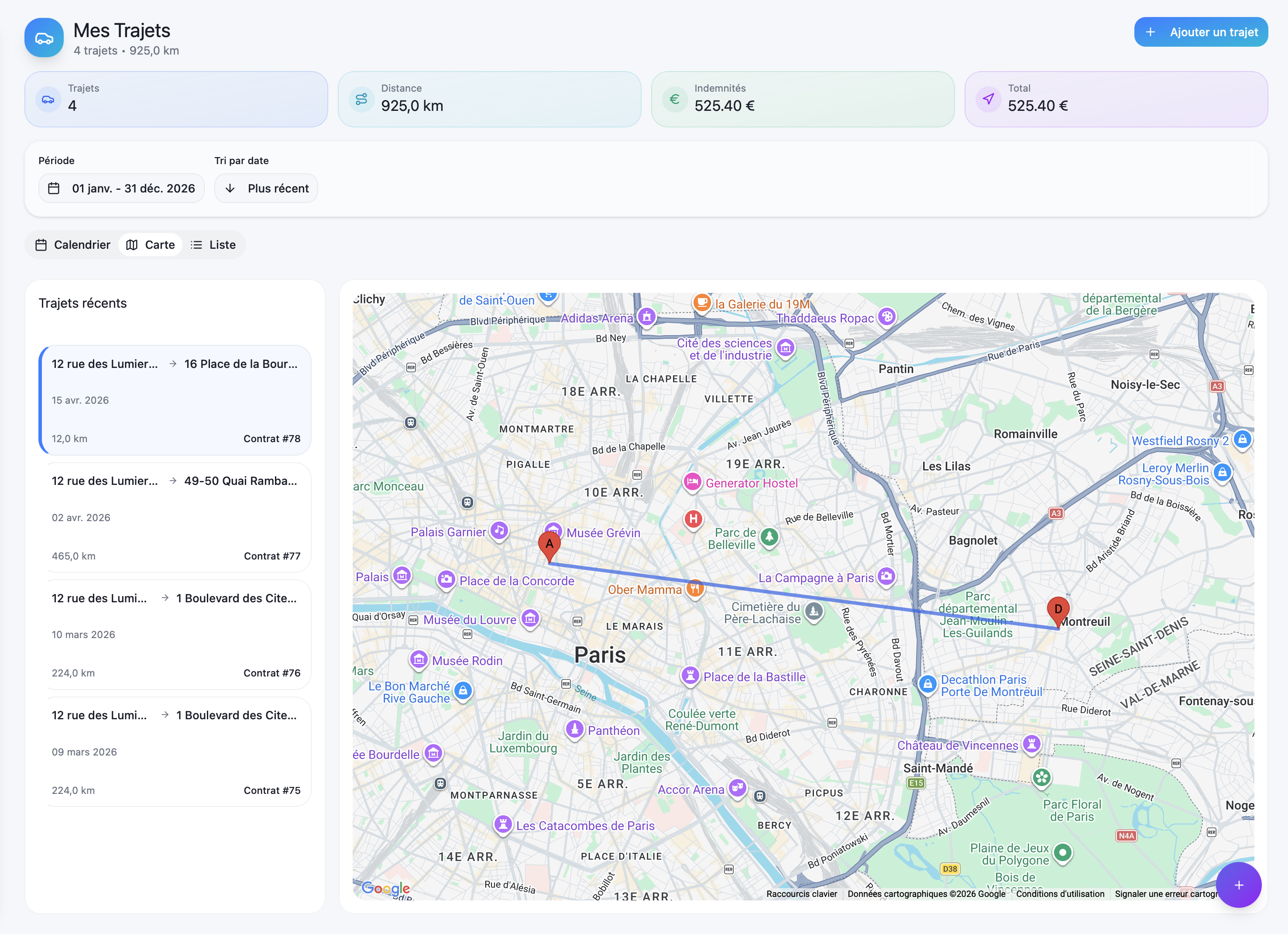Click Signaler une erreur cartographique link
The width and height of the screenshot is (1288, 934).
[x=1166, y=894]
